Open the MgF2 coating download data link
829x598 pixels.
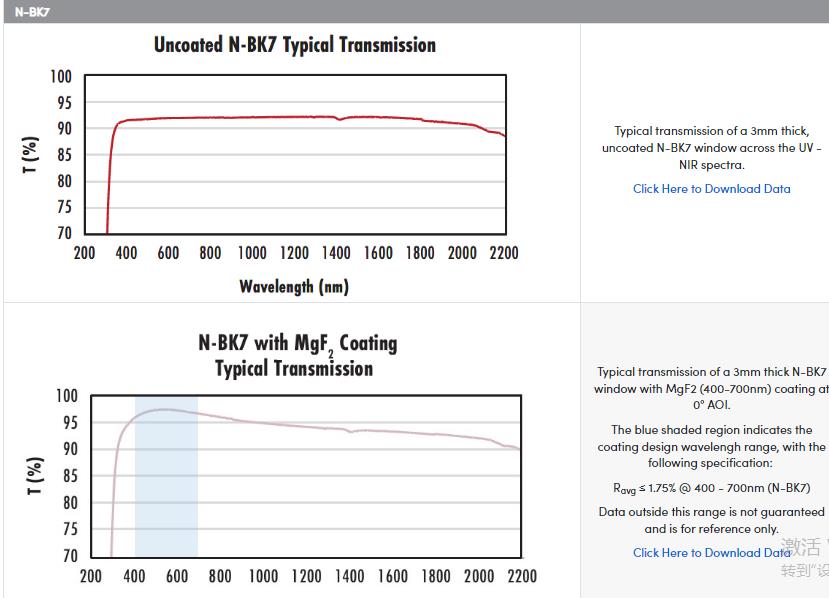point(711,553)
